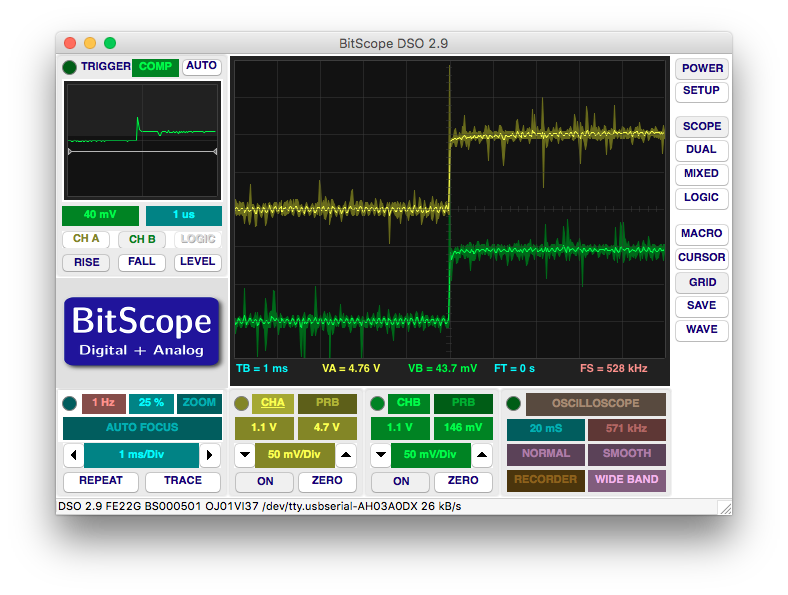The height and width of the screenshot is (595, 788).
Task: Open the SETUP dialog
Action: pos(702,91)
